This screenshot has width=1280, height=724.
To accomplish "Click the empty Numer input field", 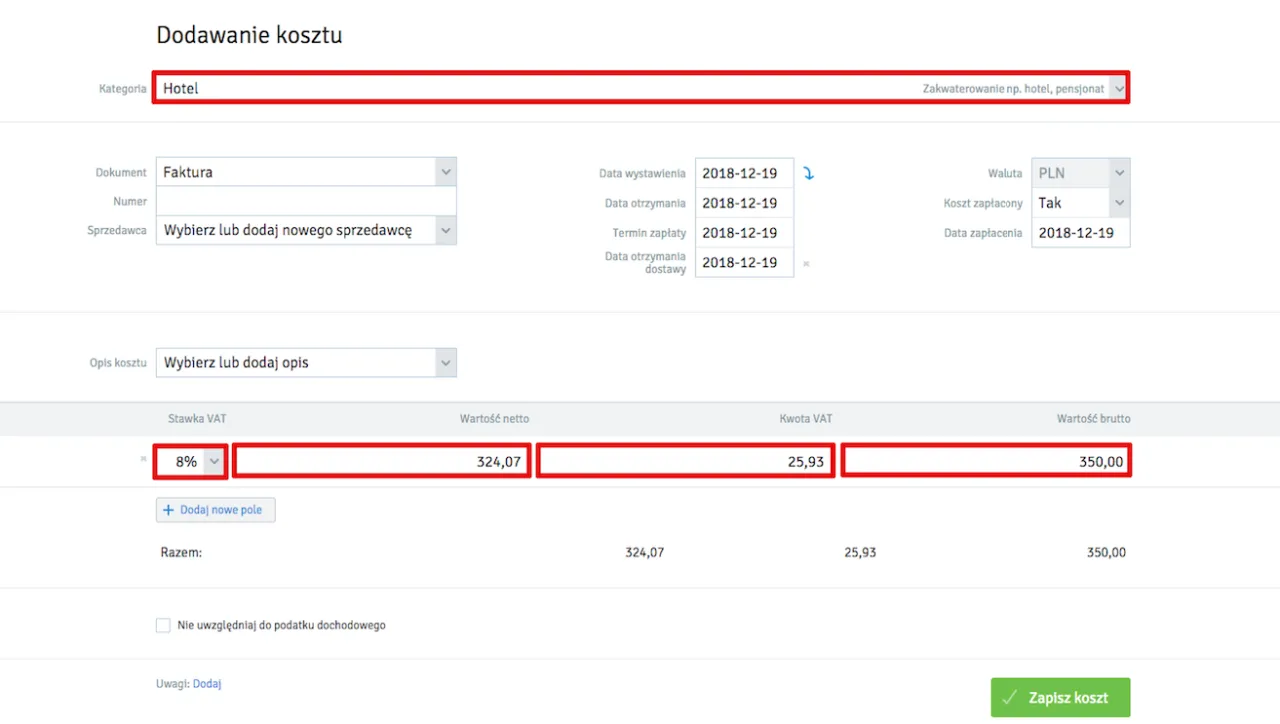I will pyautogui.click(x=306, y=201).
